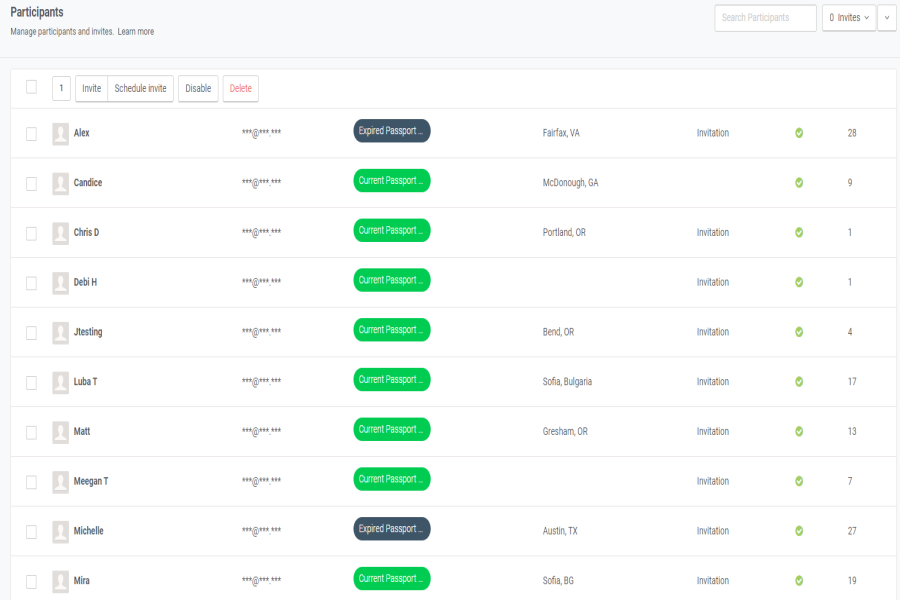The image size is (900, 600).
Task: Check the box for Alex
Action: [32, 134]
